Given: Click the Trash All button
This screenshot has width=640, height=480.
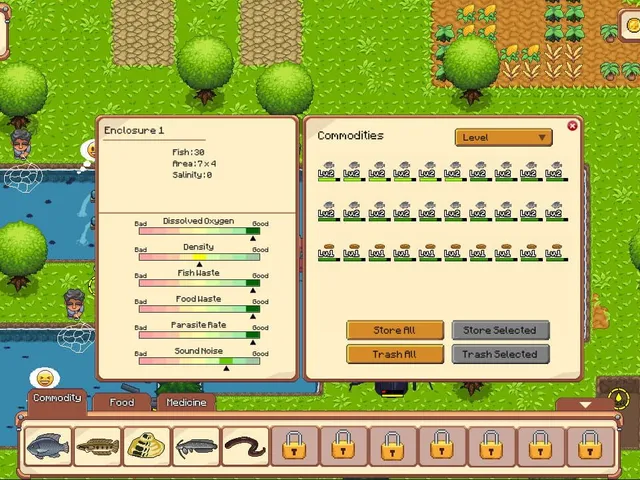Looking at the screenshot, I should click(x=395, y=354).
